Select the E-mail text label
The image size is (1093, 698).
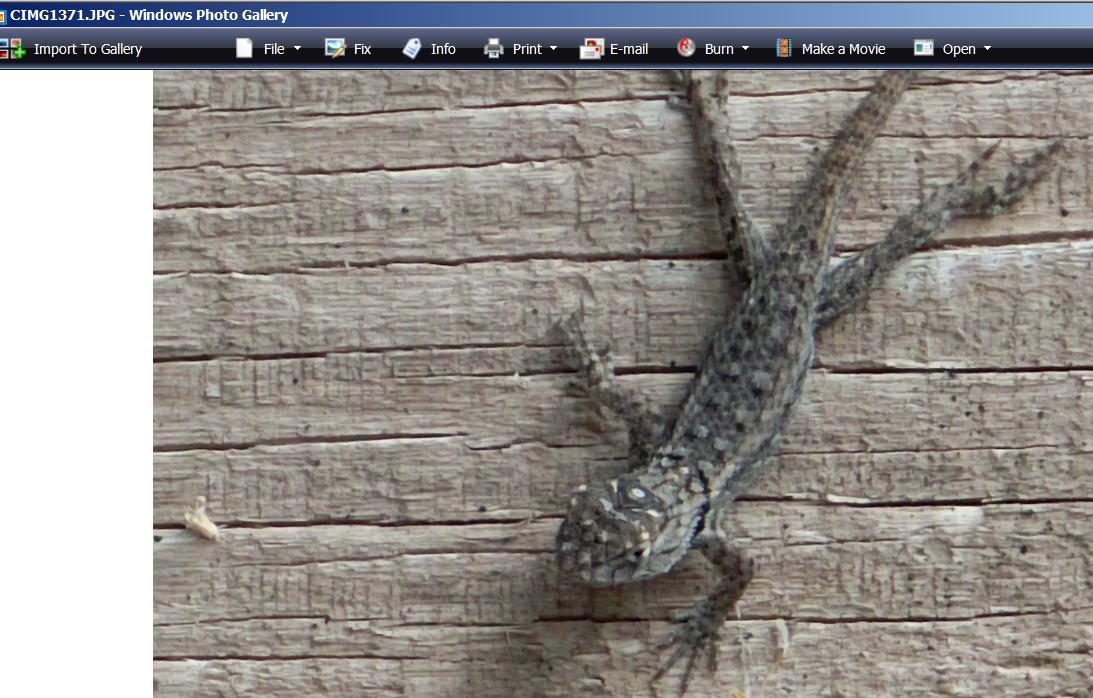pos(629,49)
